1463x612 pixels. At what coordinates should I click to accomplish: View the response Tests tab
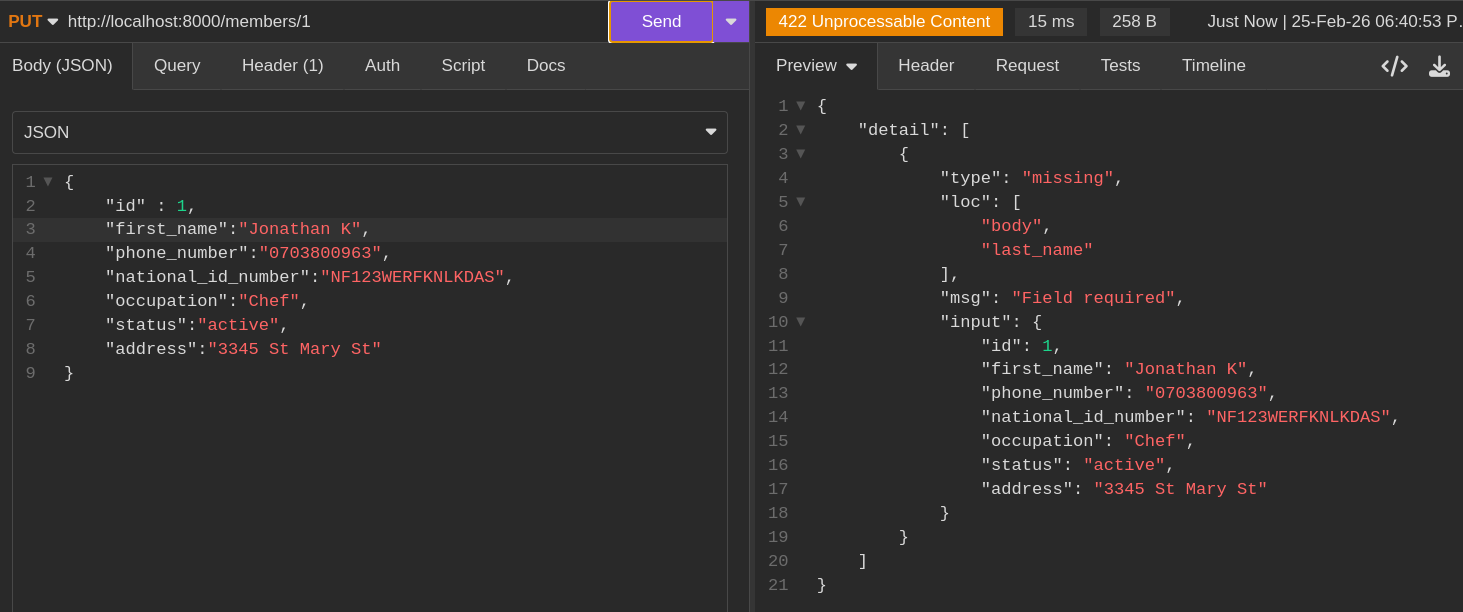point(1120,66)
